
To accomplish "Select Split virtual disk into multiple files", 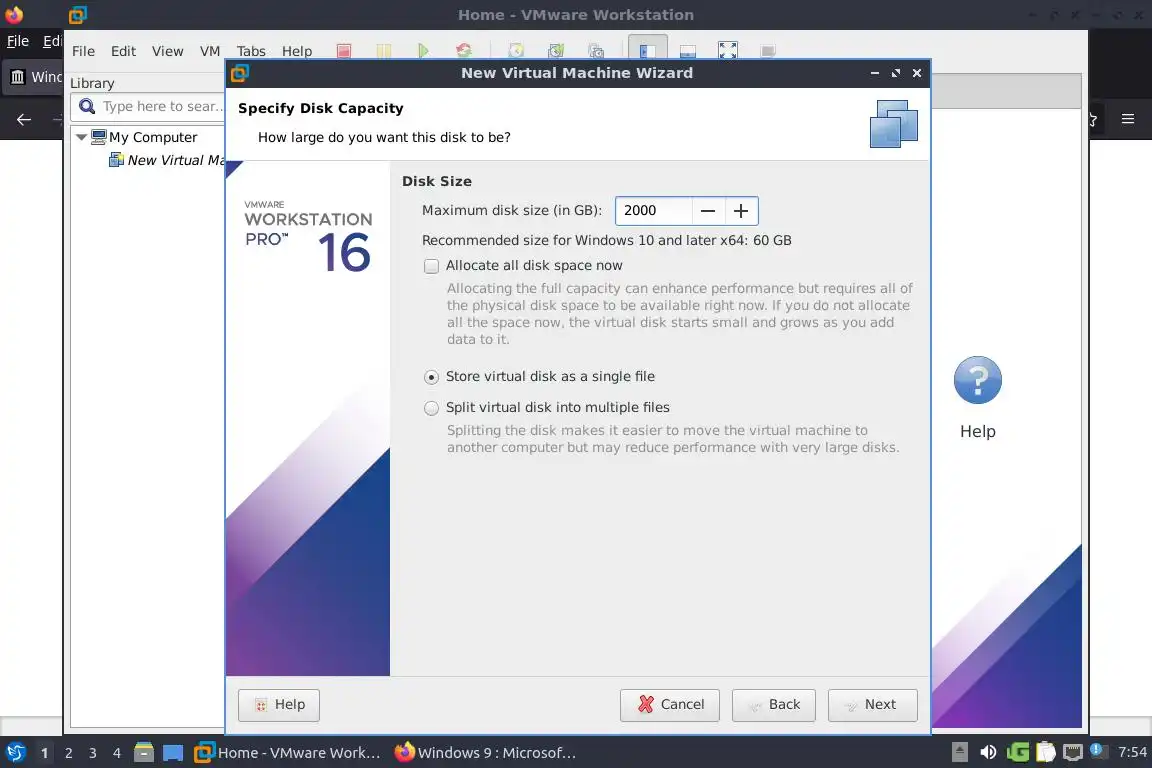I will [x=431, y=408].
